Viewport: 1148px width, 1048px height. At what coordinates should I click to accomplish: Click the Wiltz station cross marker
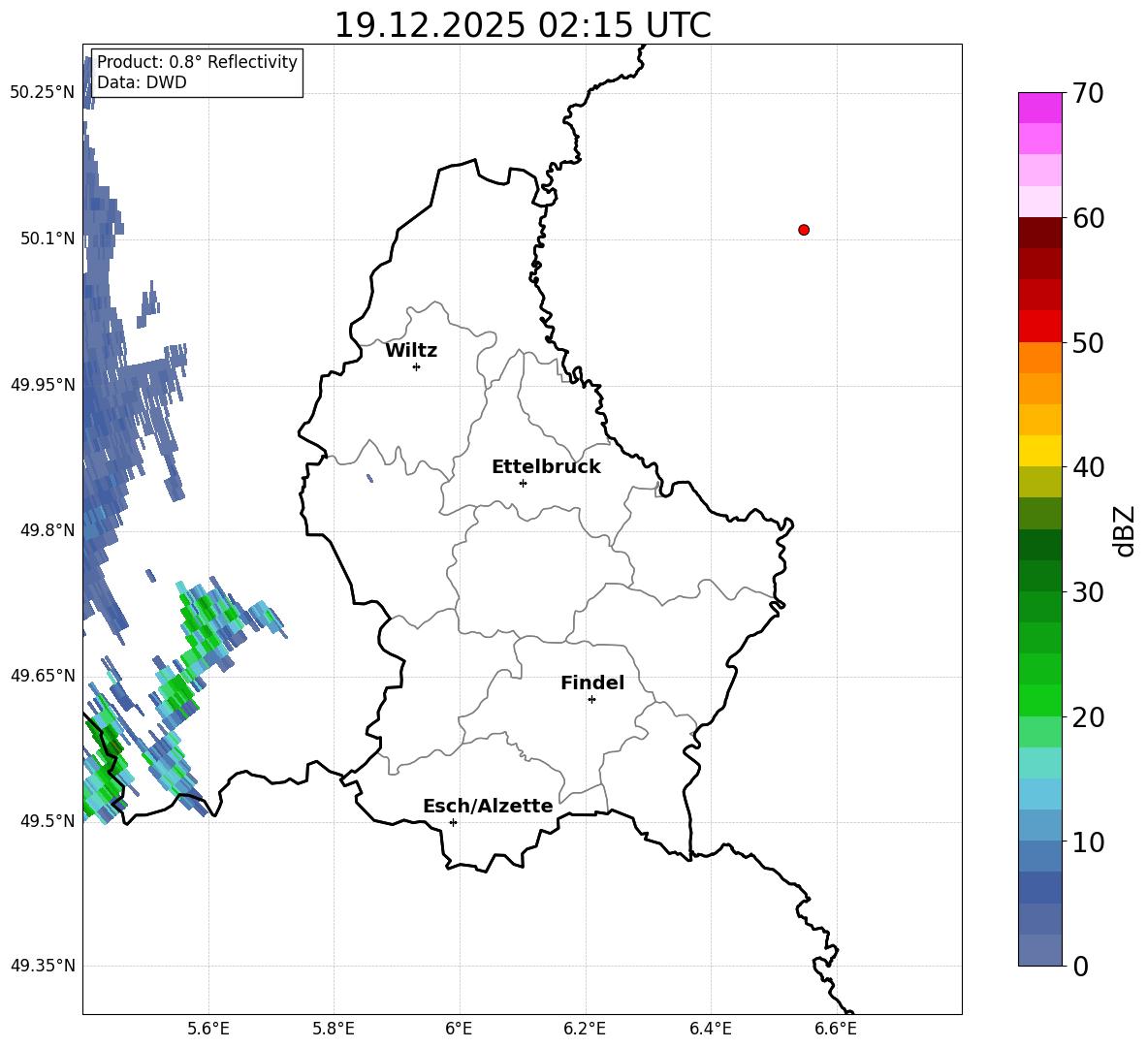point(417,366)
